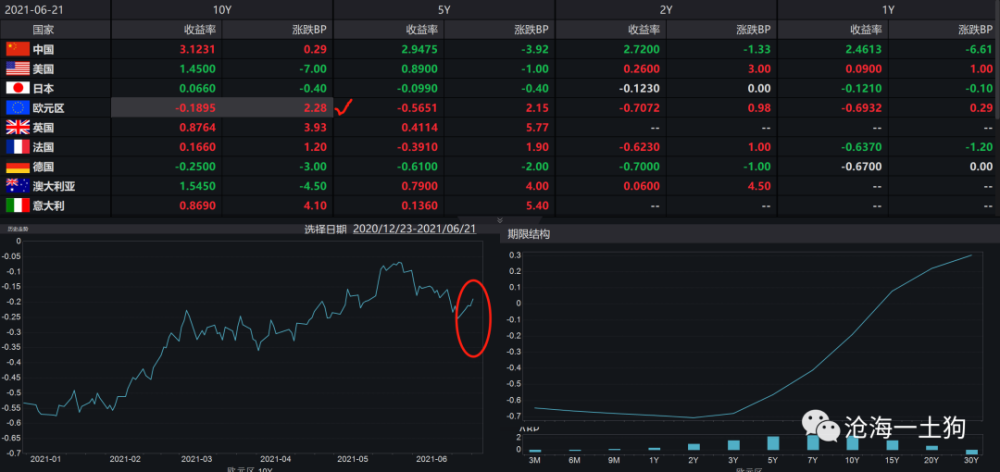Select the 5Y maturity column header
The height and width of the screenshot is (472, 1000).
point(444,10)
